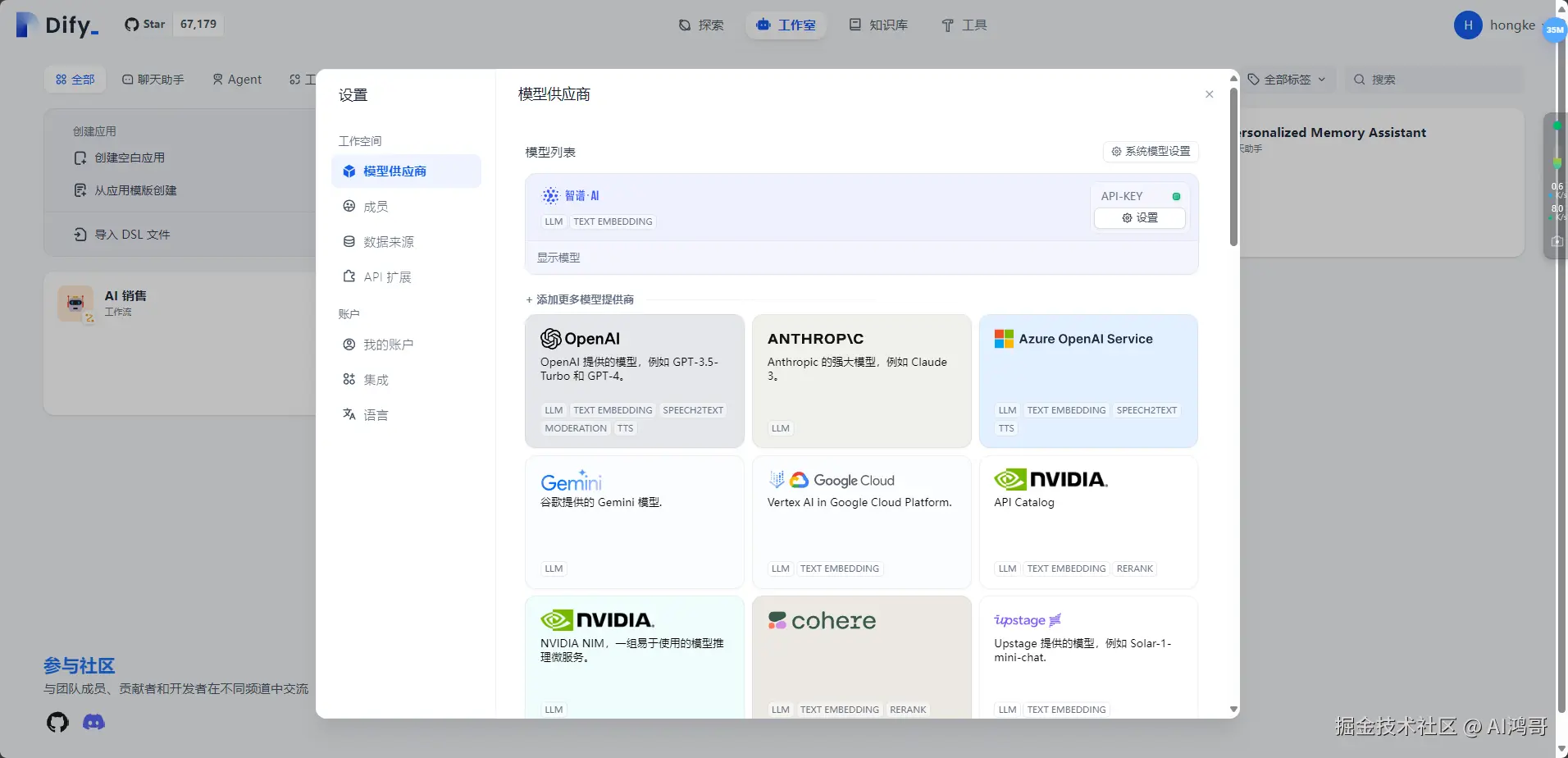Image resolution: width=1568 pixels, height=758 pixels.
Task: Click the 智谱·AI provider logo
Action: point(571,195)
